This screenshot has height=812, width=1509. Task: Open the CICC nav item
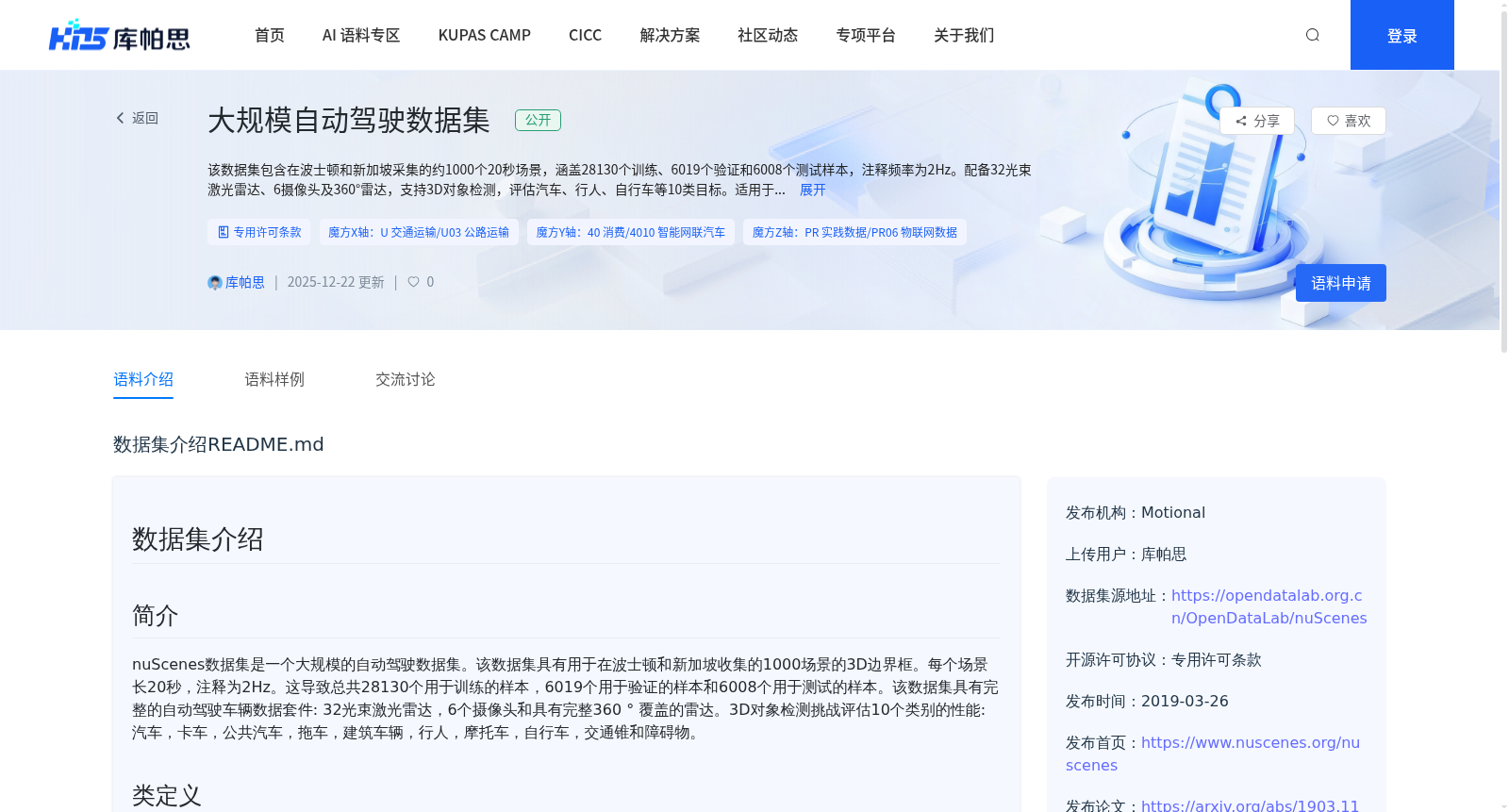point(585,35)
